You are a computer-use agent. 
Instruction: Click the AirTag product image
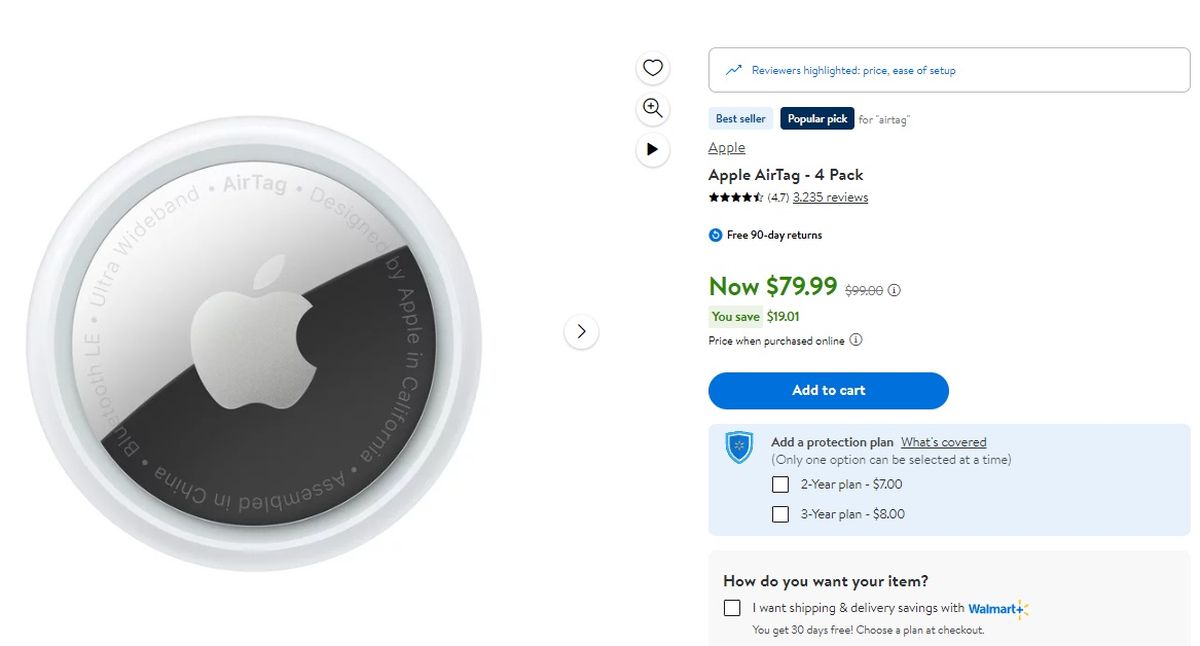pyautogui.click(x=254, y=344)
